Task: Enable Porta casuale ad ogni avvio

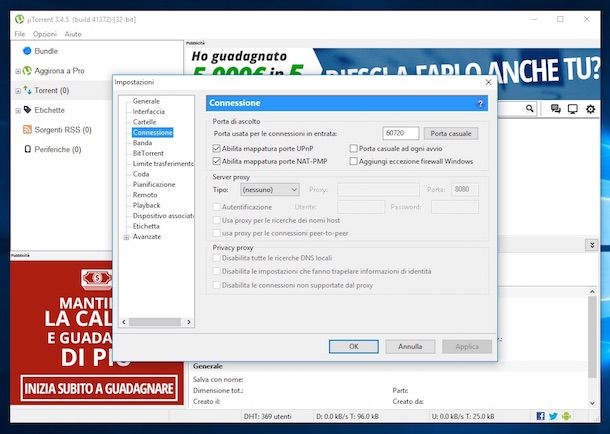Action: pyautogui.click(x=353, y=148)
